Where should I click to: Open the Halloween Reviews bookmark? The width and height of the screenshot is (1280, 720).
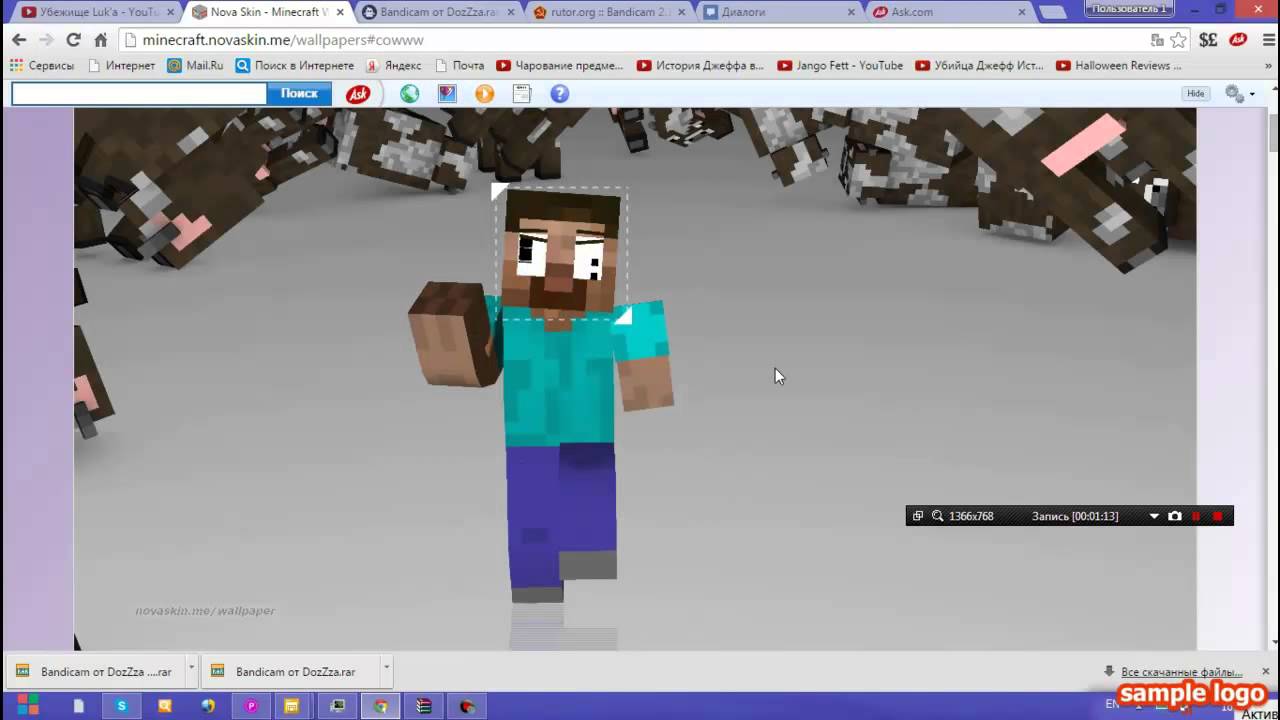click(x=1118, y=65)
